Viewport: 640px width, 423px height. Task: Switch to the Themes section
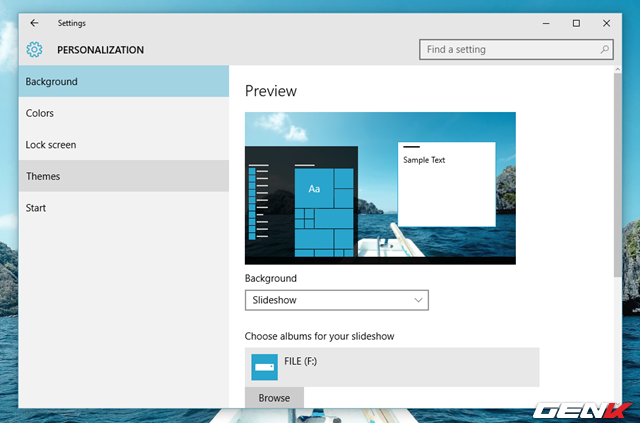[x=124, y=176]
